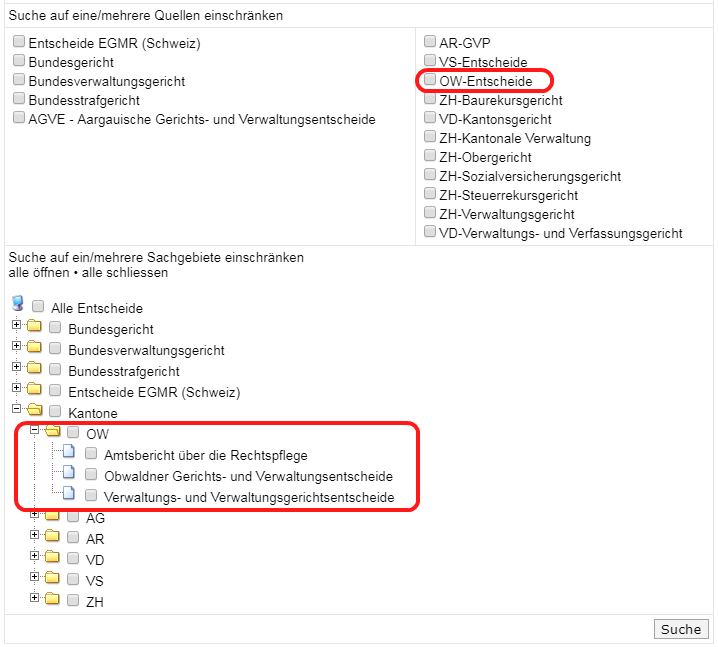Check the ZH-Baurekursgericht checkbox
The height and width of the screenshot is (647, 718).
(430, 98)
